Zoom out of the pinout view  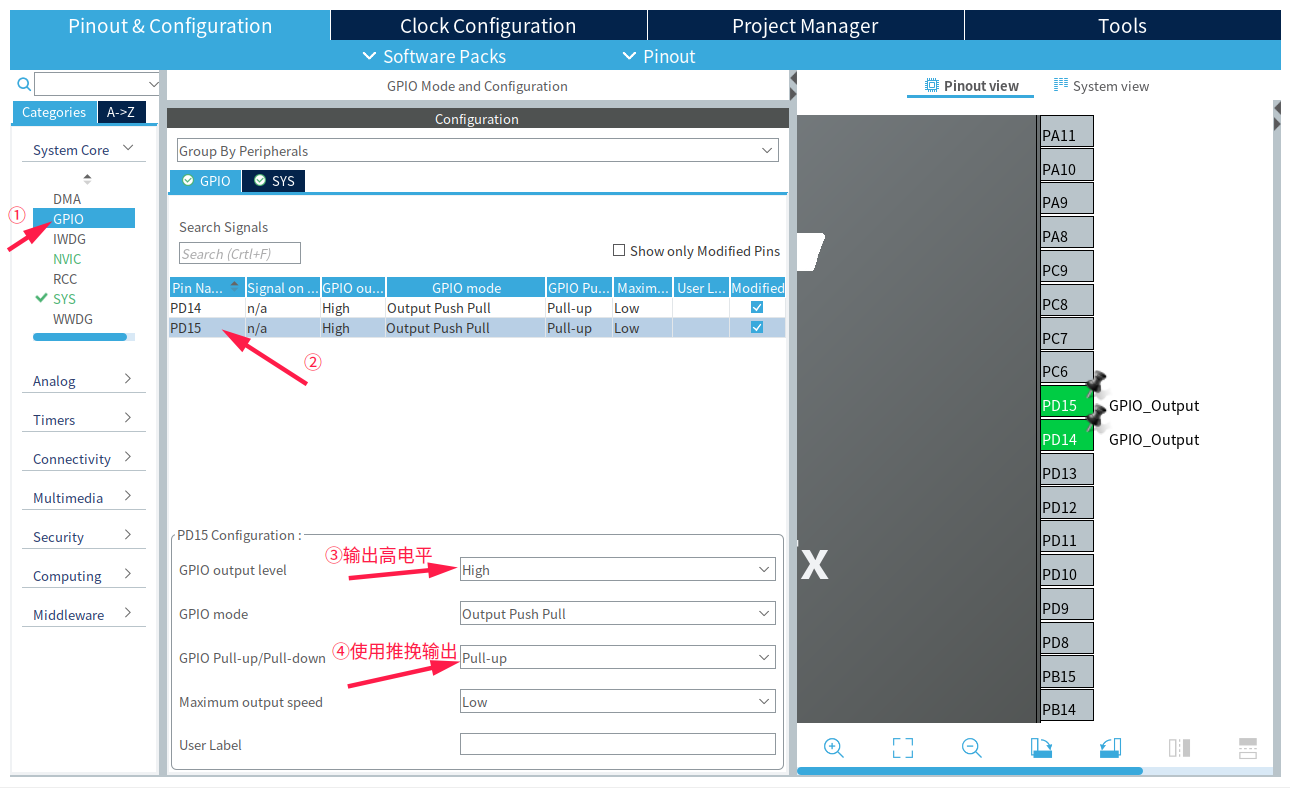pyautogui.click(x=971, y=747)
